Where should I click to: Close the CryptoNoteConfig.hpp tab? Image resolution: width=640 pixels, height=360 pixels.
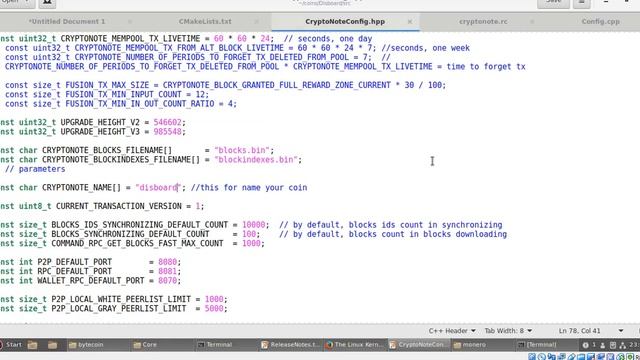(410, 22)
